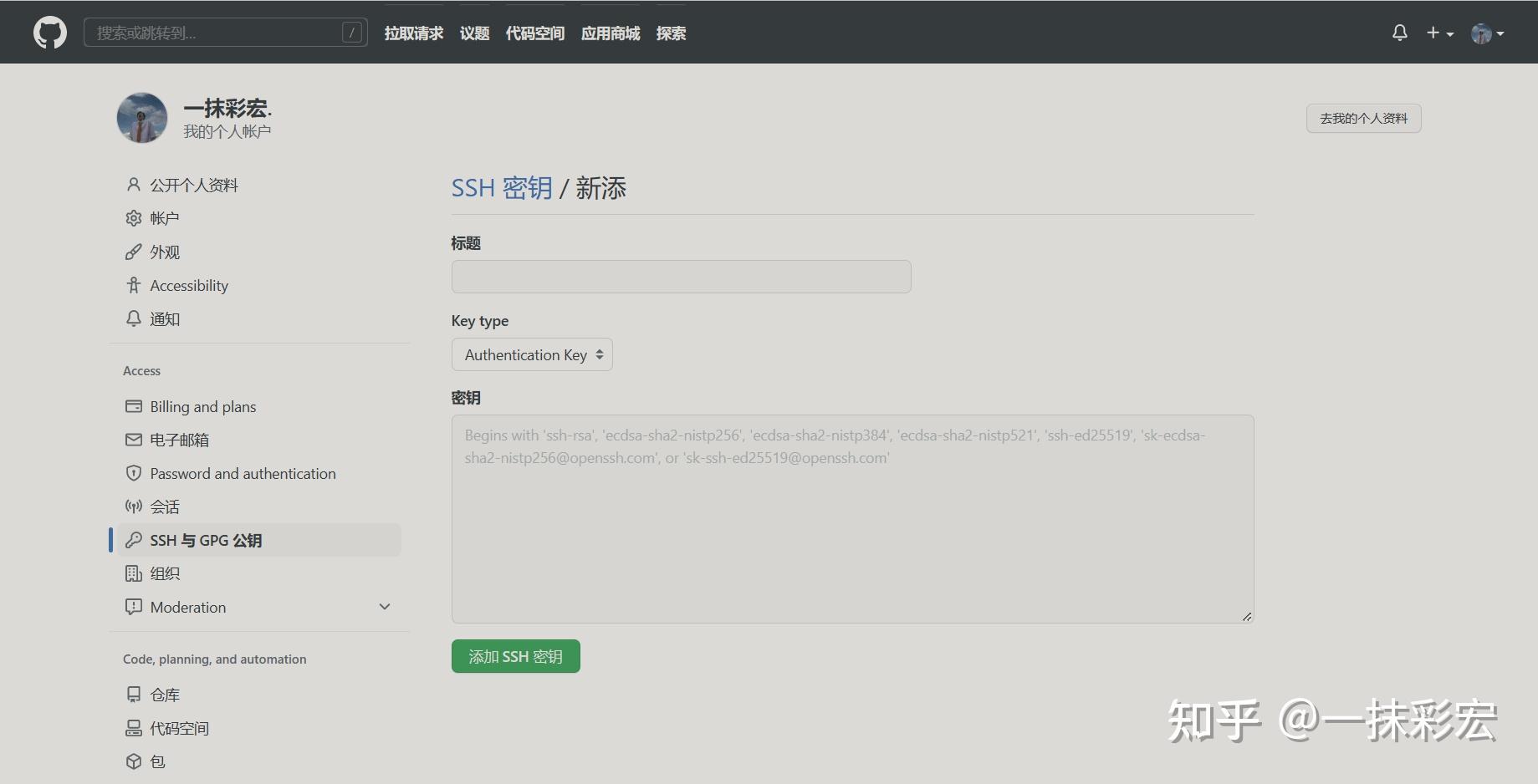Expand the Moderation section
Viewport: 1538px width, 784px height.
[x=384, y=607]
